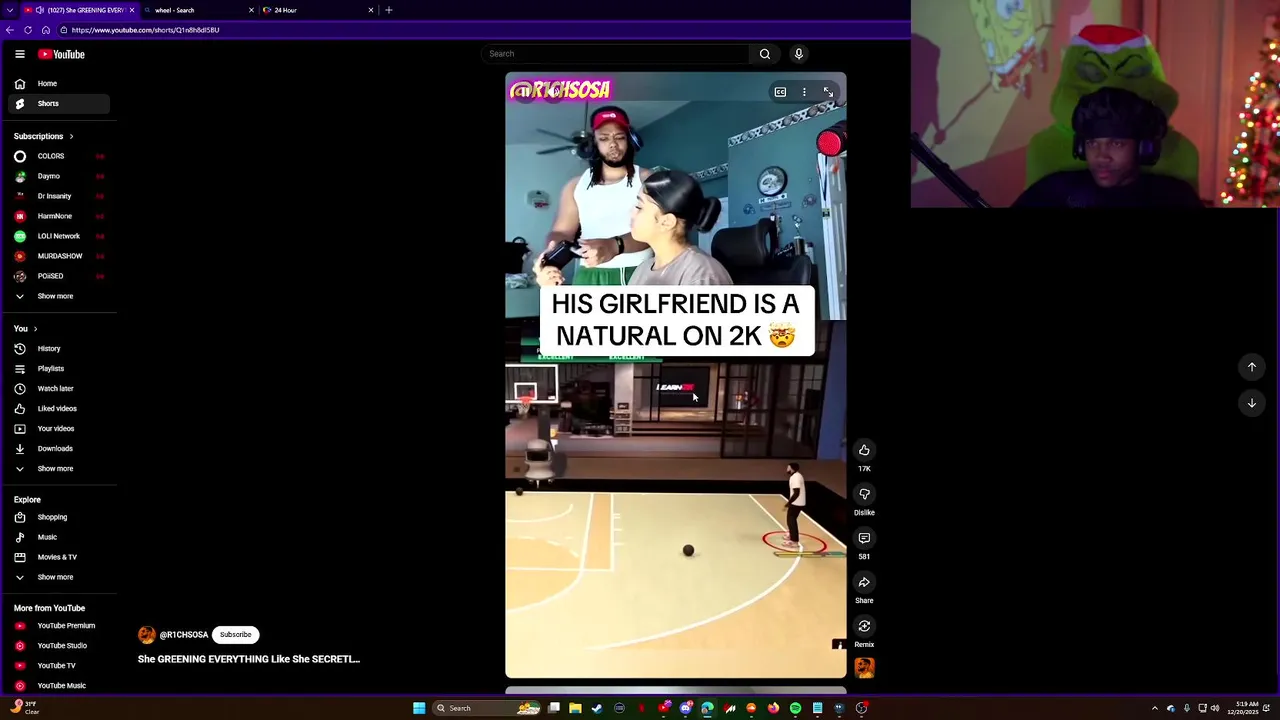Like the short with thumbs up
The height and width of the screenshot is (720, 1280).
[x=864, y=450]
